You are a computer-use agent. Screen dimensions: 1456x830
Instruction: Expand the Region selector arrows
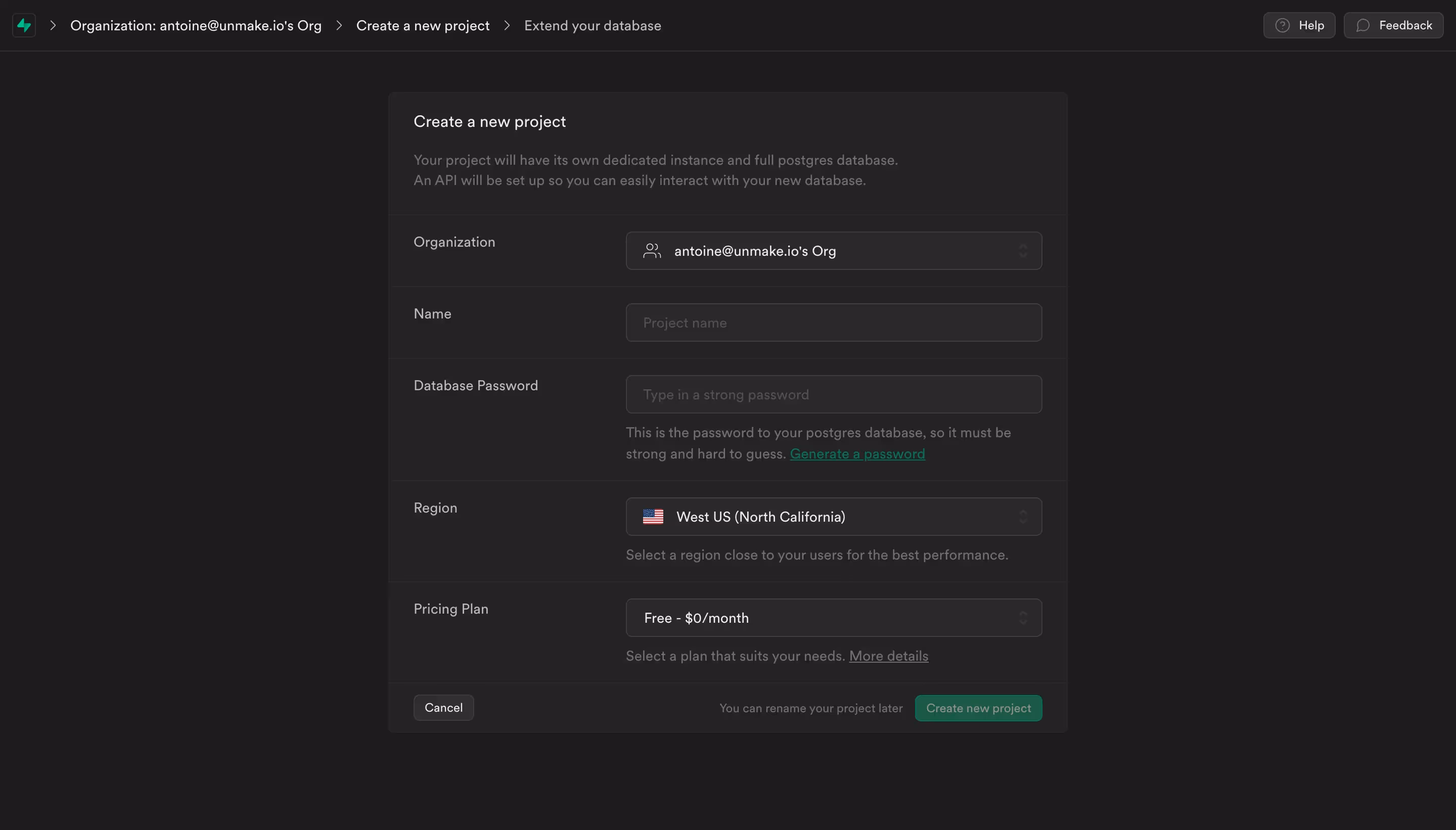(1023, 517)
